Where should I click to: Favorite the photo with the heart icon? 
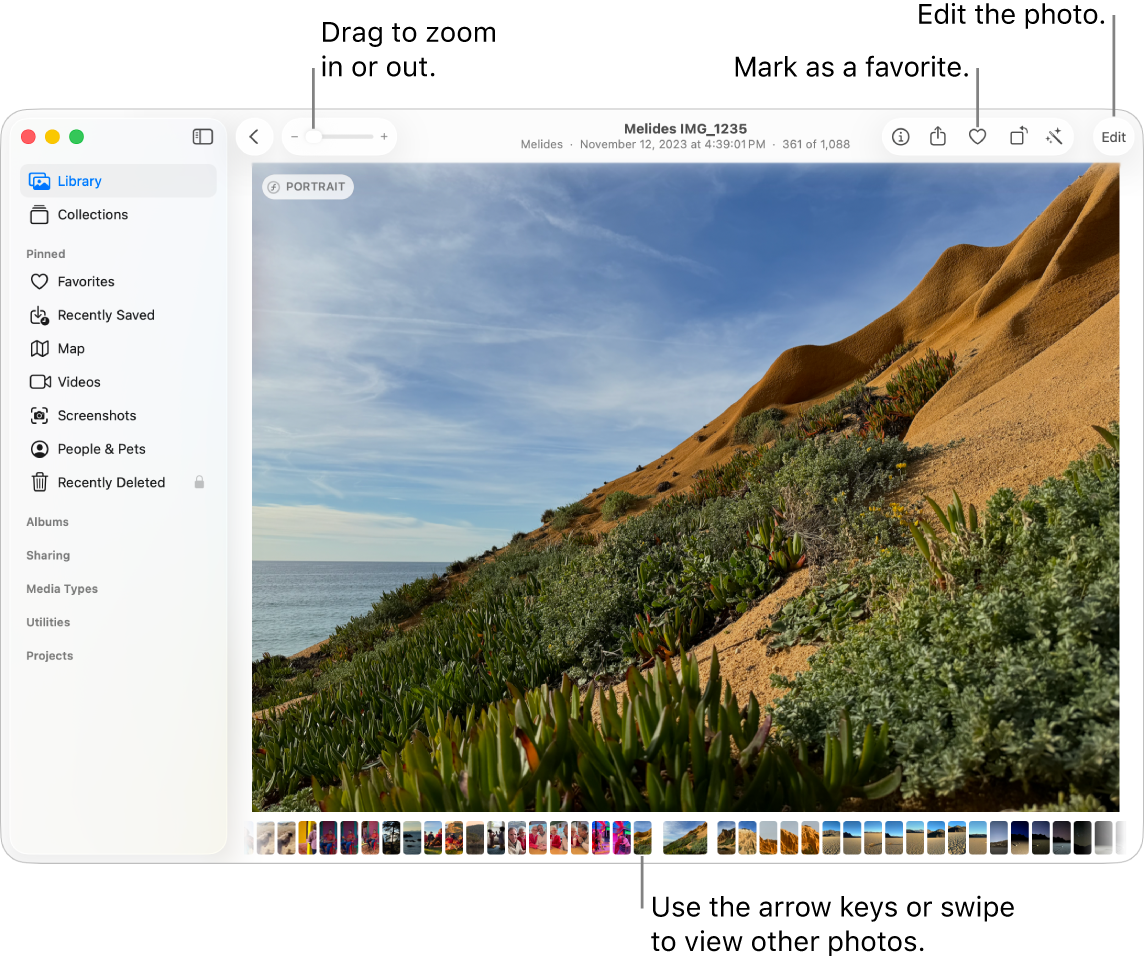(x=977, y=136)
